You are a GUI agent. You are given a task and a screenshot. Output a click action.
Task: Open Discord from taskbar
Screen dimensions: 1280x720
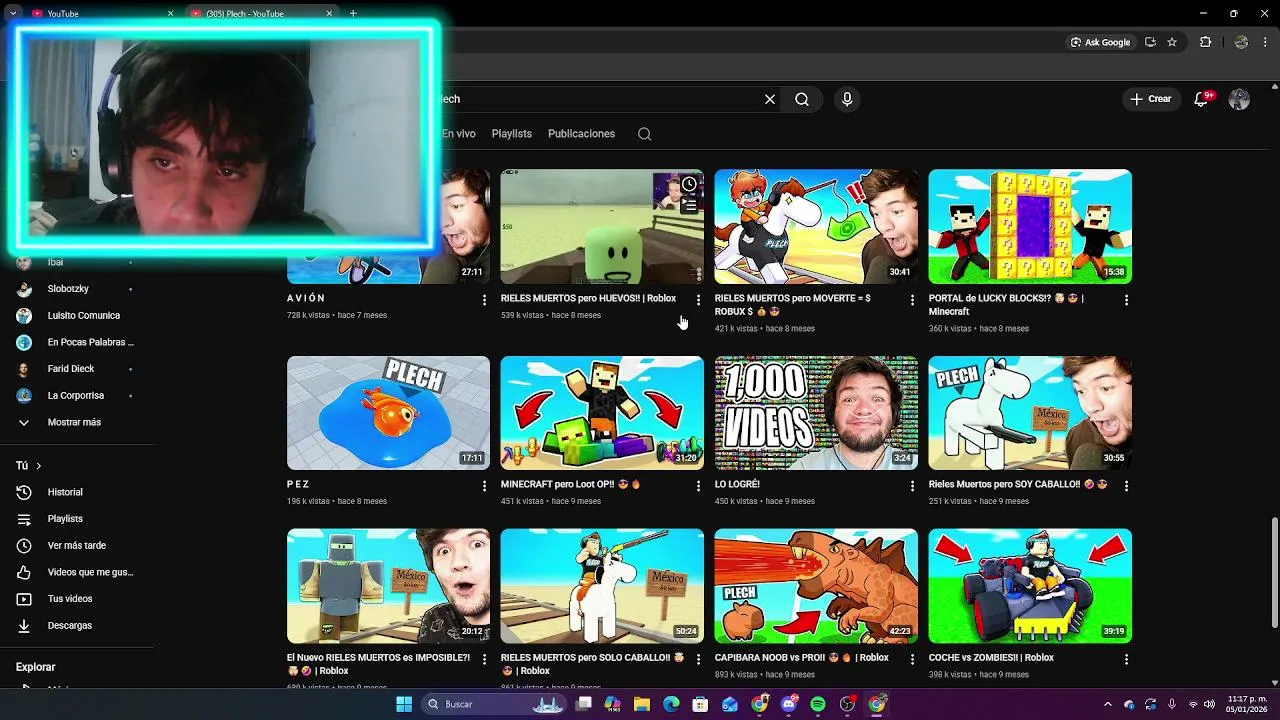click(789, 704)
